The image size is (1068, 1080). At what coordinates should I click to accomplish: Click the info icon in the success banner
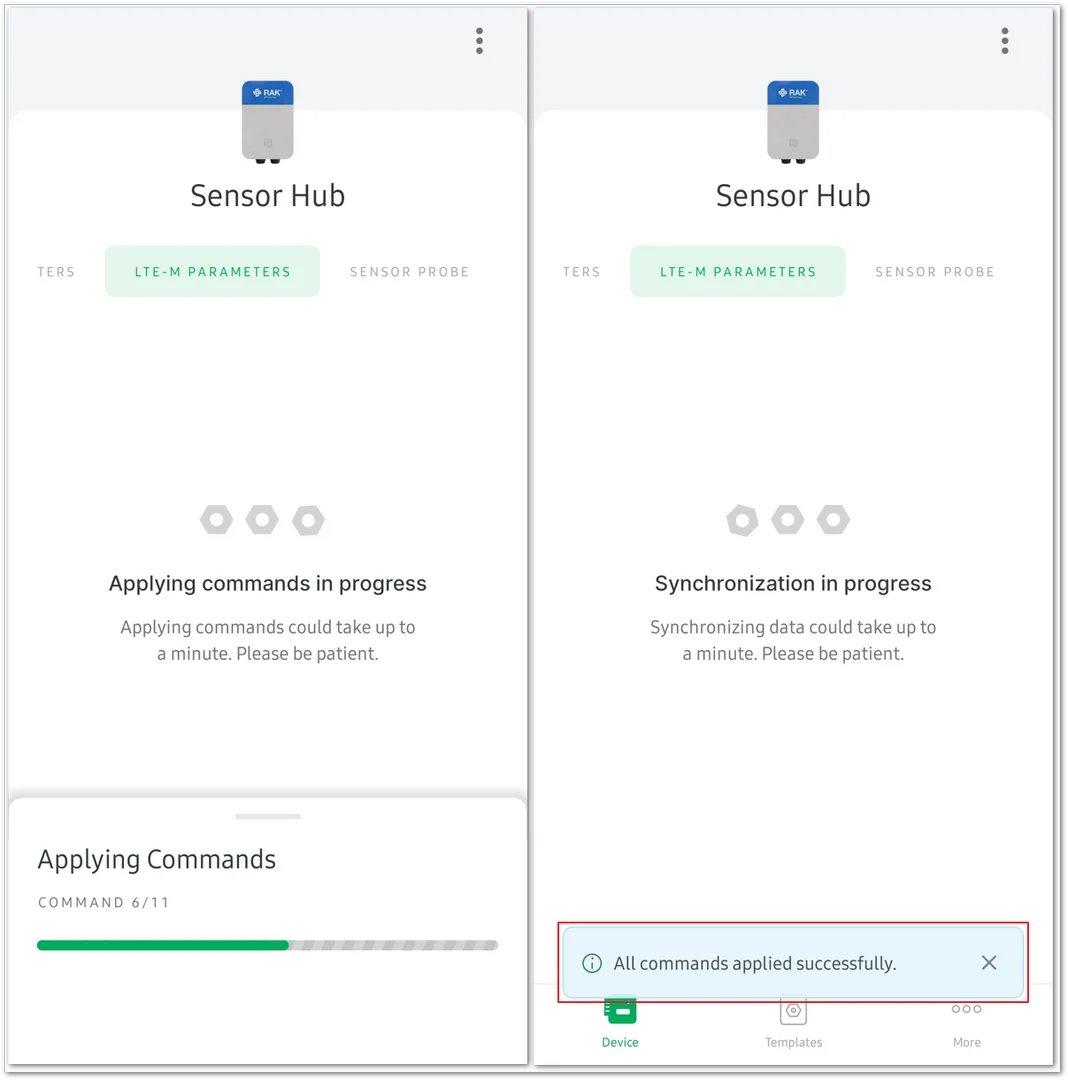591,963
